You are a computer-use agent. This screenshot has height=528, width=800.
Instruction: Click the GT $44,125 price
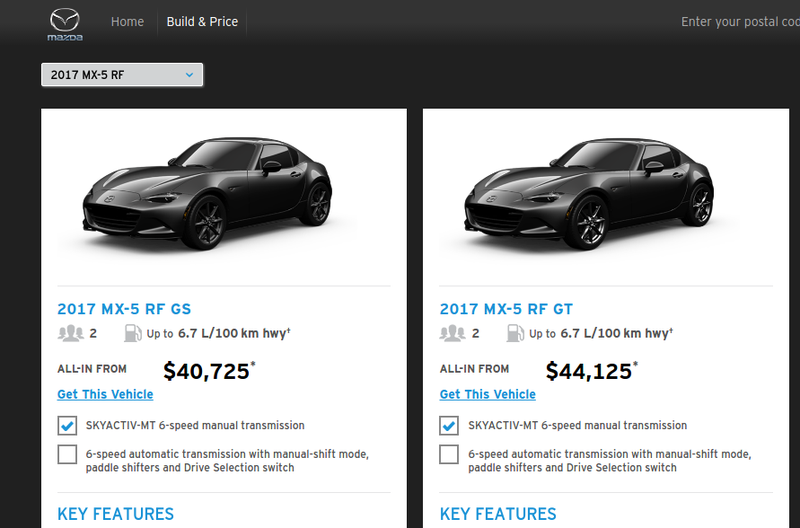click(589, 371)
